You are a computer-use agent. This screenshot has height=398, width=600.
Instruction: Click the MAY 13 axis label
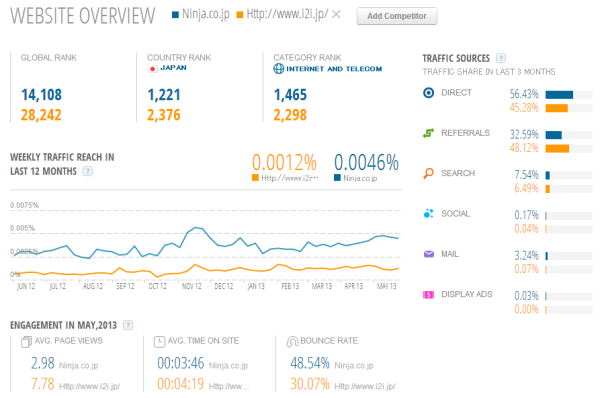pos(386,286)
